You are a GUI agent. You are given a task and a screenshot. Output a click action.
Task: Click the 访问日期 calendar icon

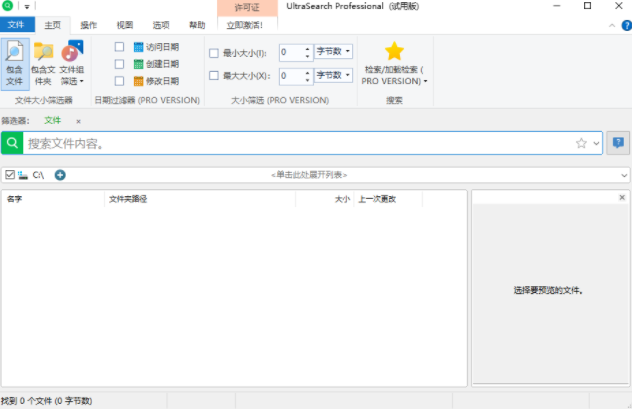click(x=138, y=47)
